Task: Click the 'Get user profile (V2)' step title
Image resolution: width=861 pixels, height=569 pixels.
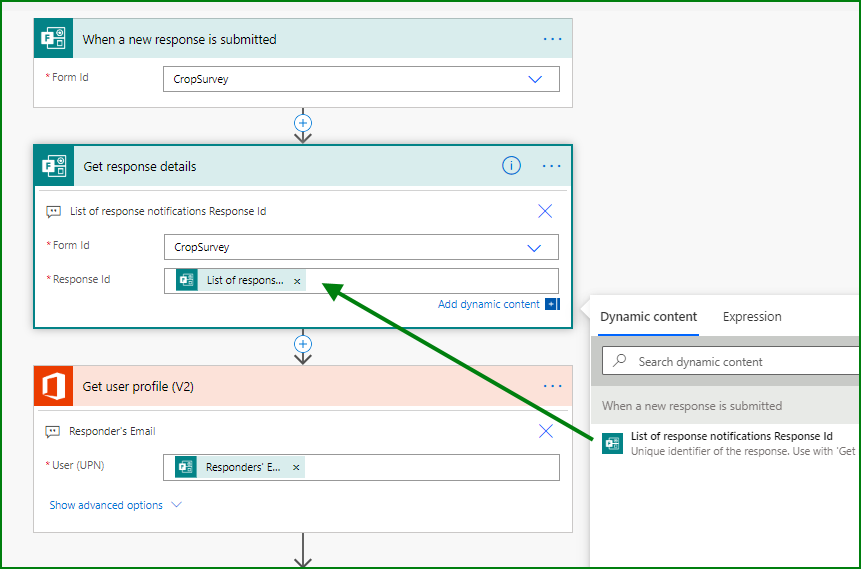Action: coord(138,387)
